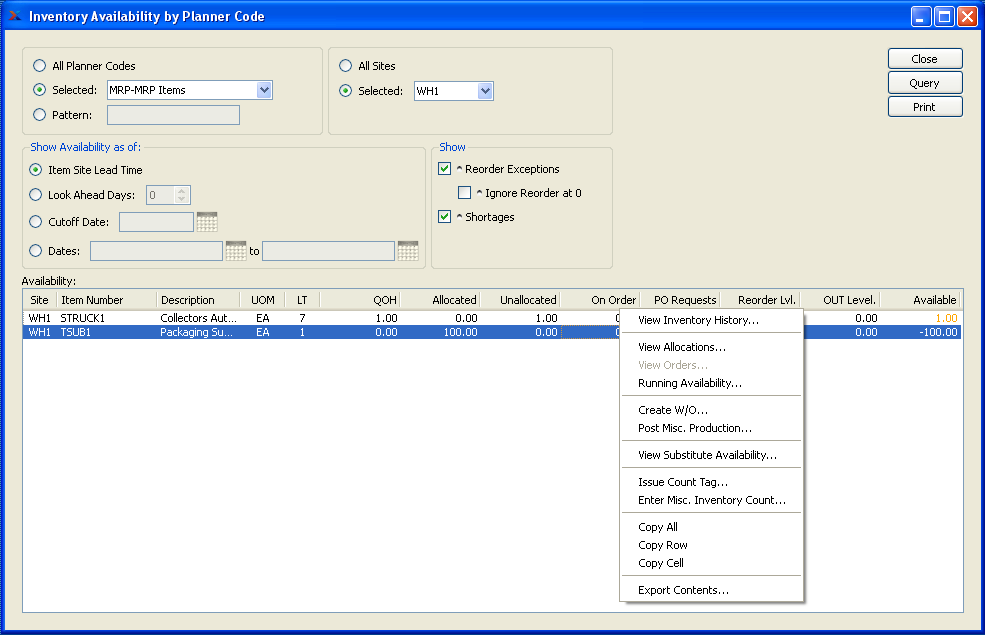Open the Cutoff Date calendar picker
985x635 pixels.
[x=207, y=222]
